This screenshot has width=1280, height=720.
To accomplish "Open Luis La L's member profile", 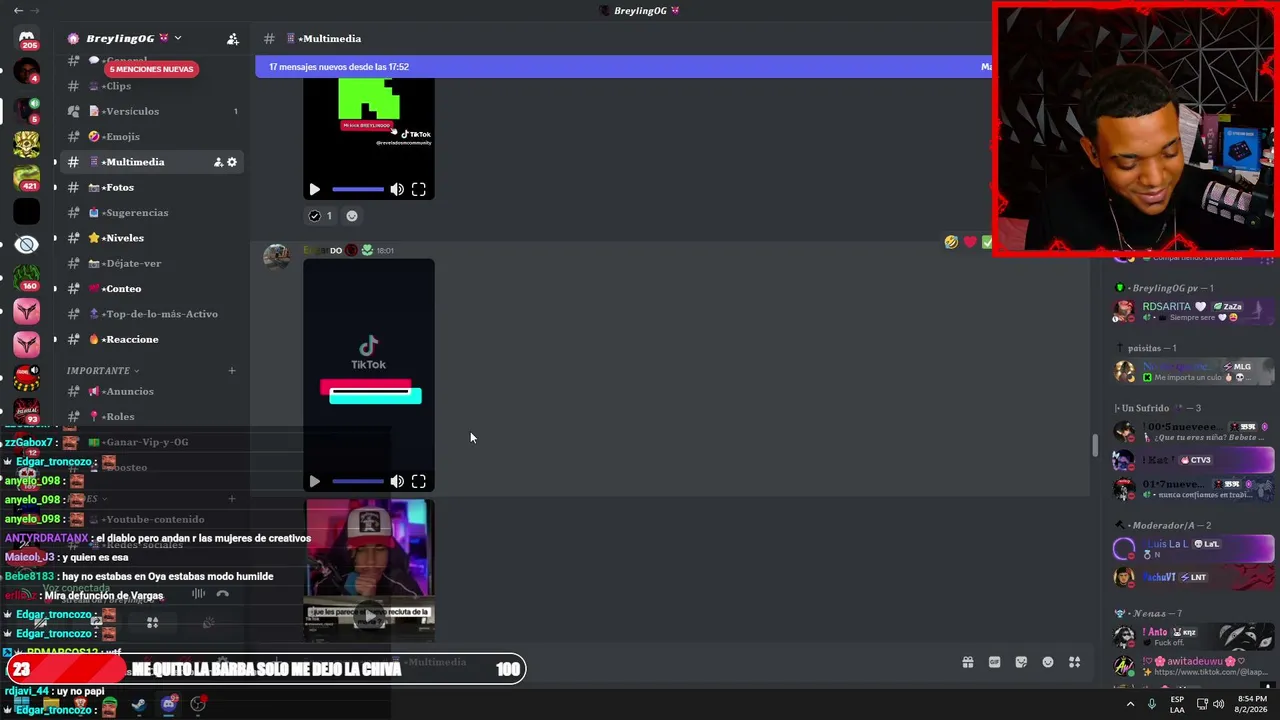I will [1194, 549].
